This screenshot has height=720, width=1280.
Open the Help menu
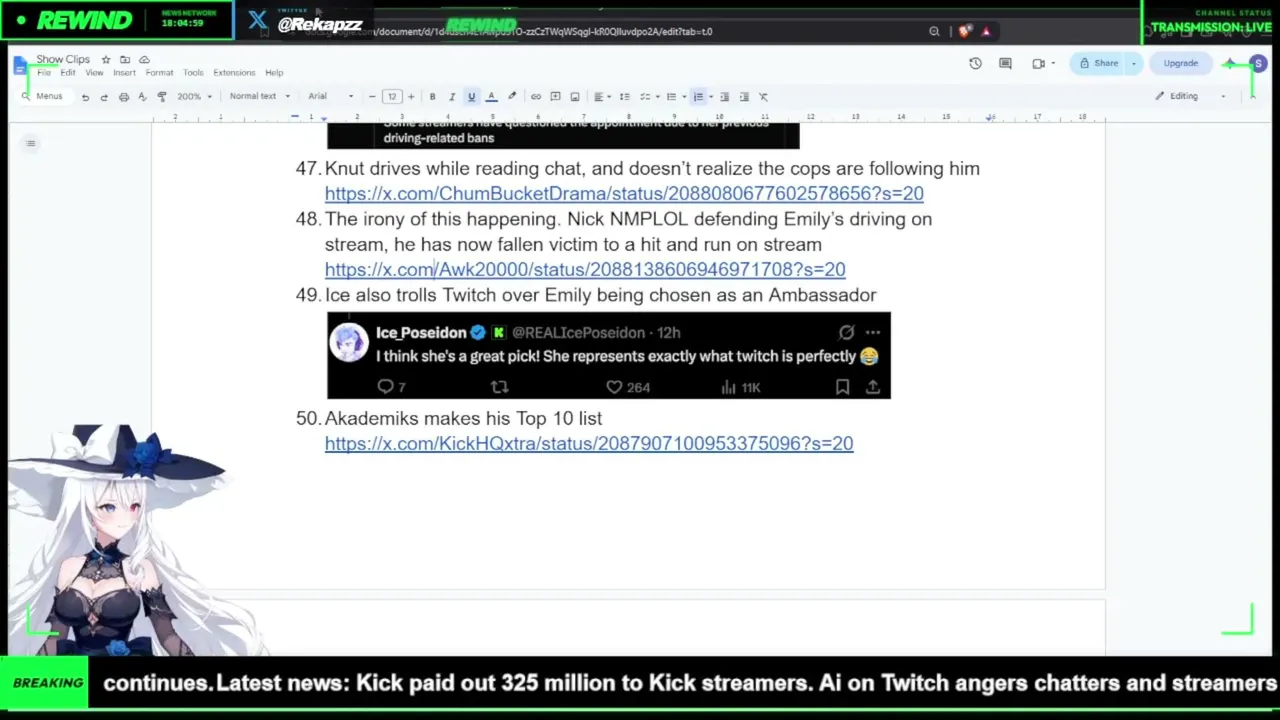tap(274, 73)
